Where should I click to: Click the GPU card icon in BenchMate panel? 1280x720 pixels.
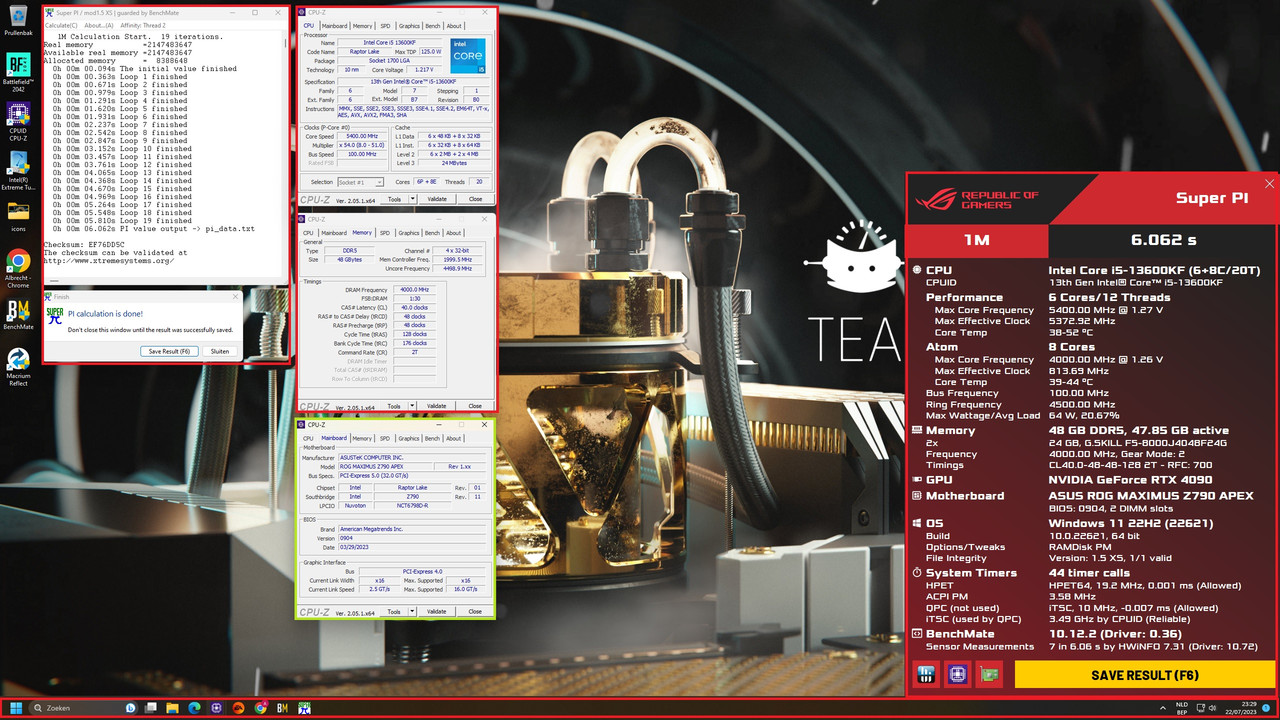988,675
